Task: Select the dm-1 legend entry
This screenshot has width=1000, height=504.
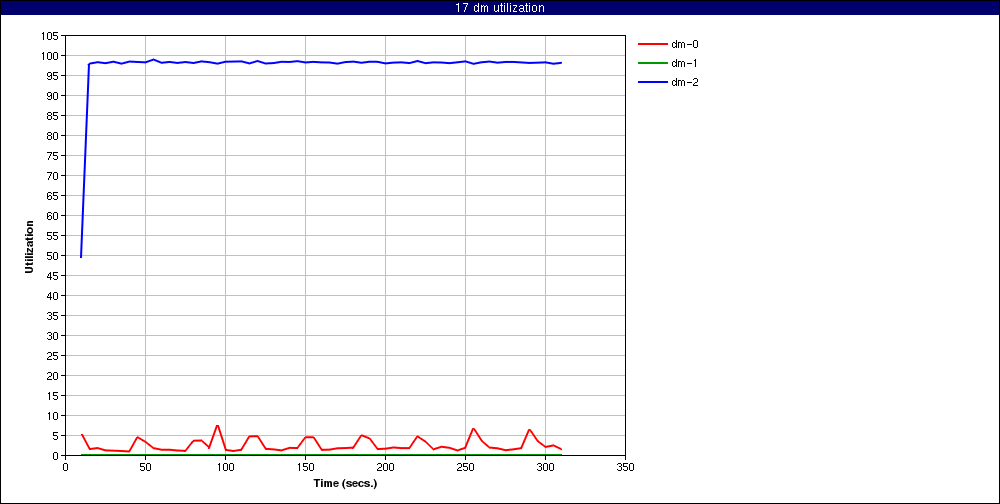Action: [668, 63]
